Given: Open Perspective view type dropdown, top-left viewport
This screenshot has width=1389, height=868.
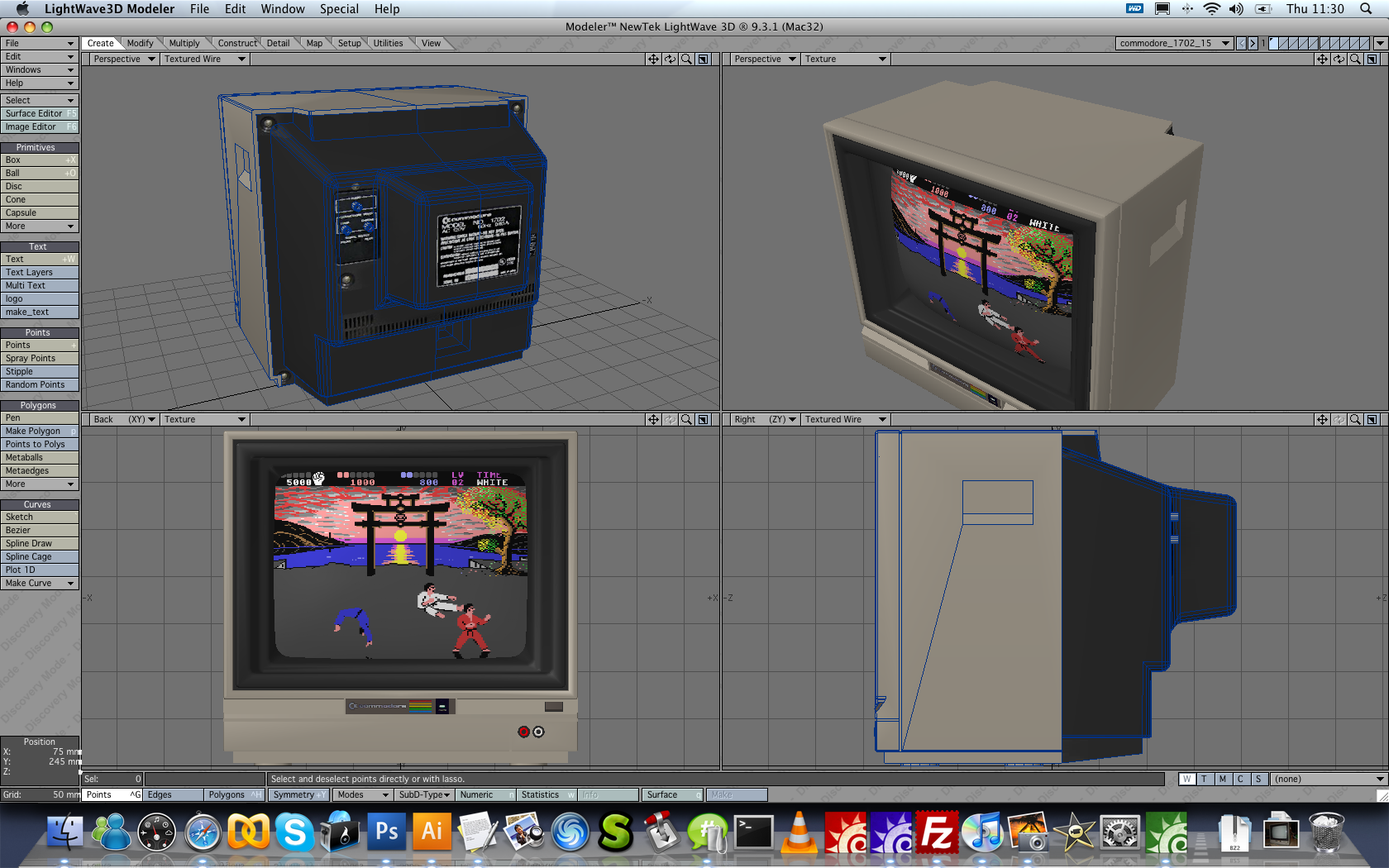Looking at the screenshot, I should pyautogui.click(x=124, y=60).
